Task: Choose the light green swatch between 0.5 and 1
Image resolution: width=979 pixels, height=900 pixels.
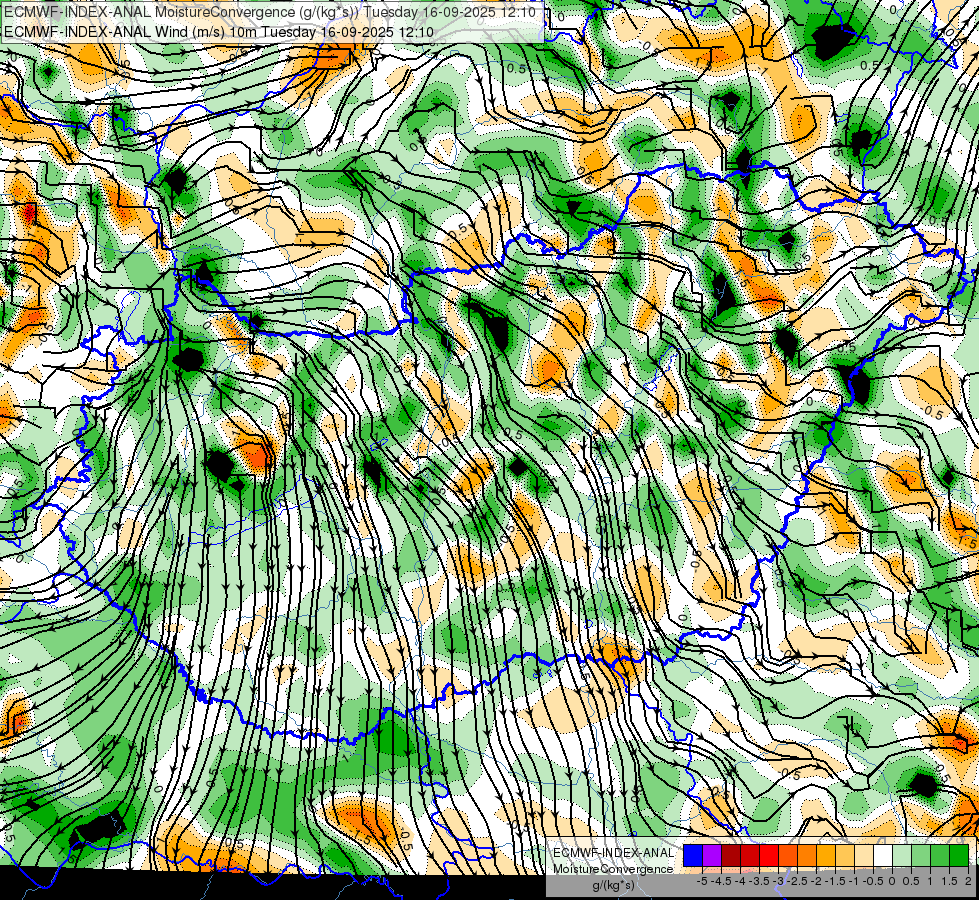Action: click(921, 856)
